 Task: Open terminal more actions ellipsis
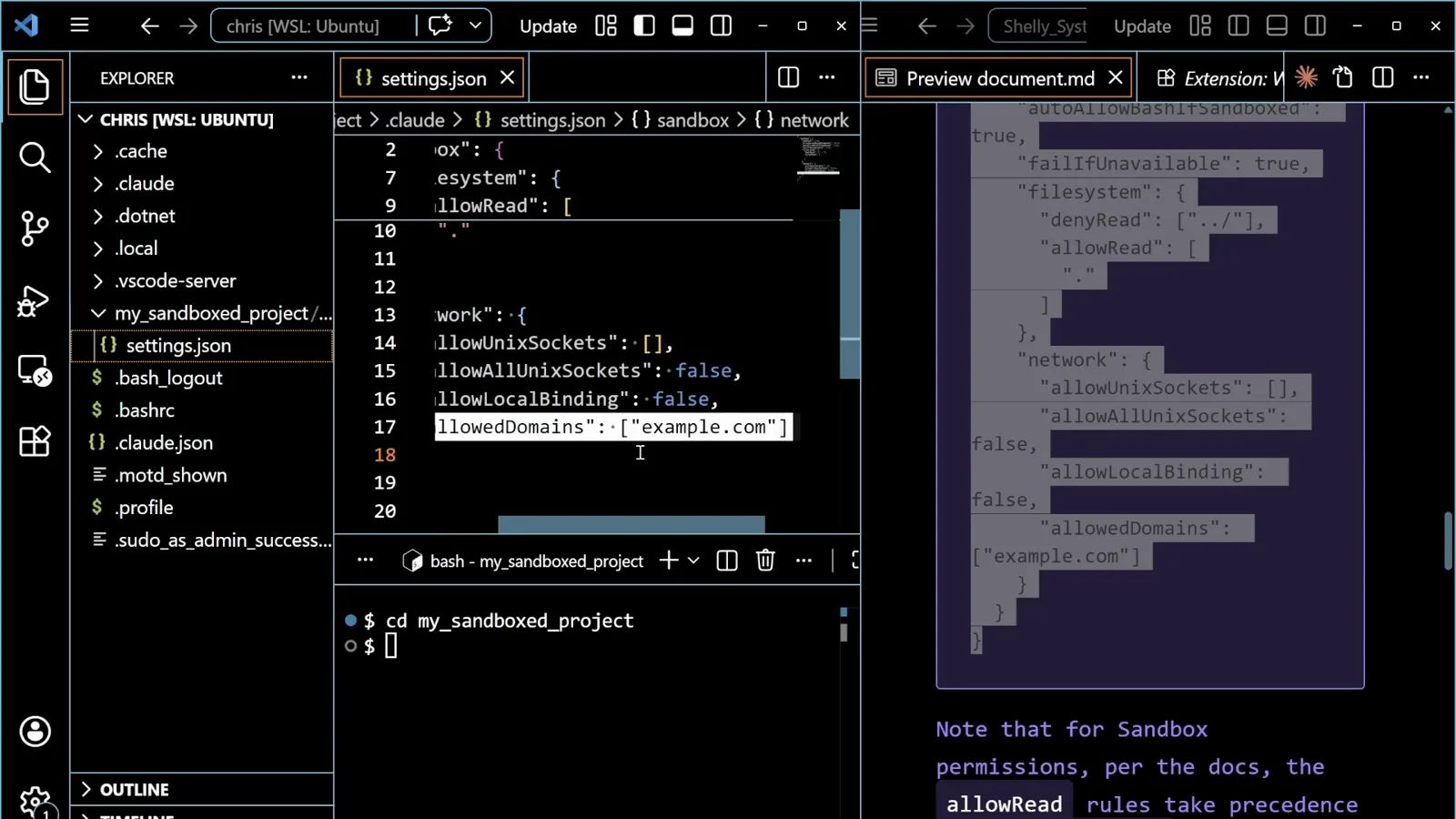[x=804, y=561]
